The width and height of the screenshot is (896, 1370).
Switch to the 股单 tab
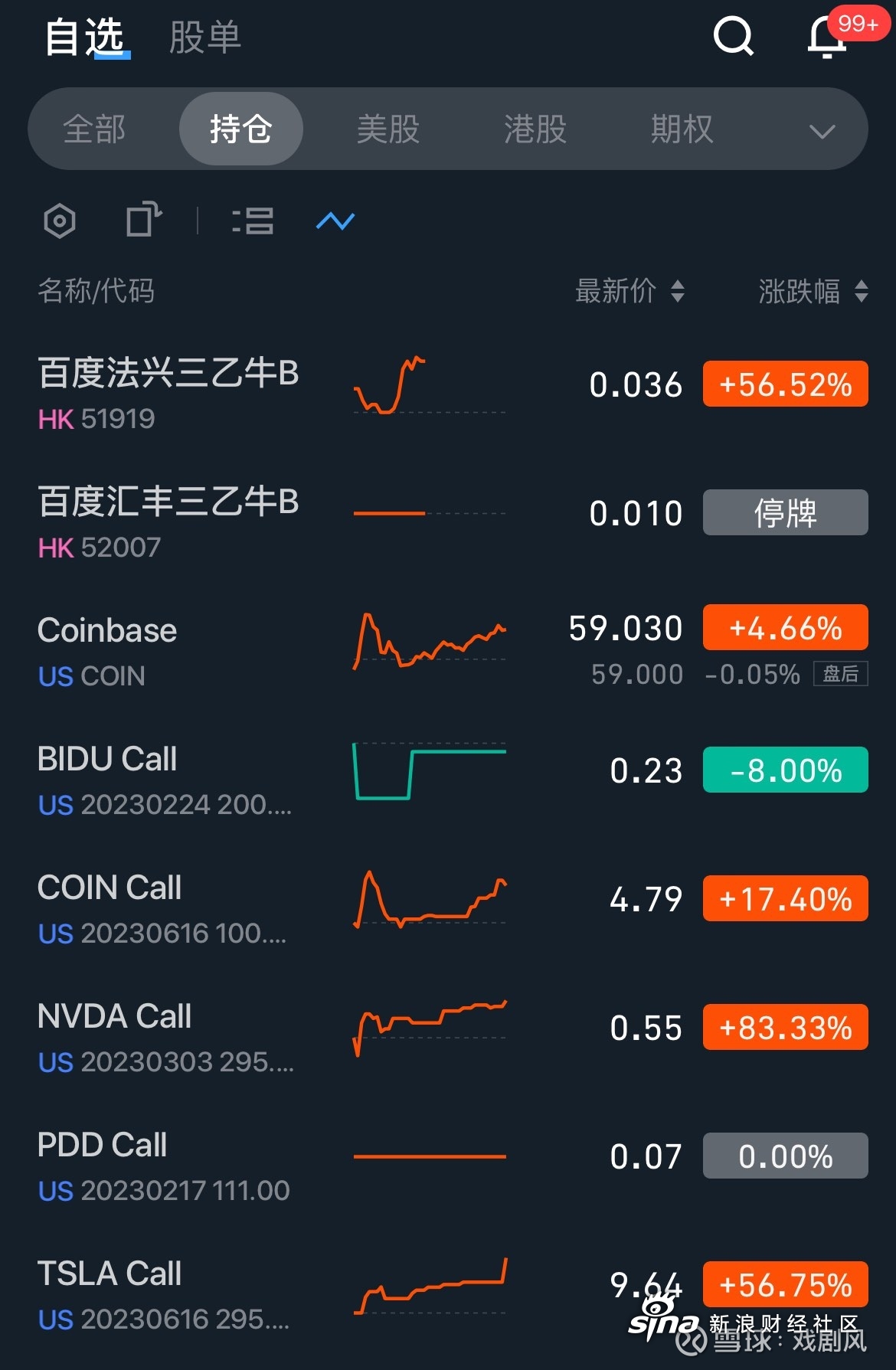[x=205, y=37]
